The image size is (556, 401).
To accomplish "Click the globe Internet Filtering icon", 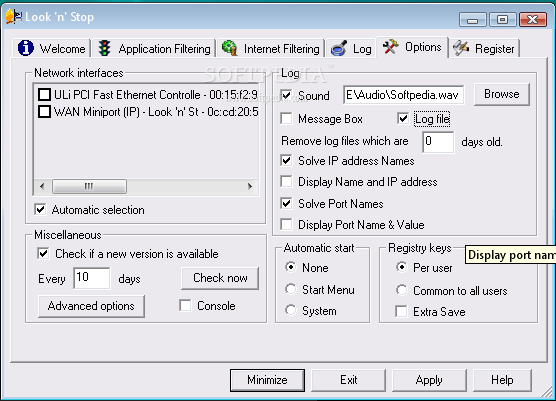I will point(229,48).
